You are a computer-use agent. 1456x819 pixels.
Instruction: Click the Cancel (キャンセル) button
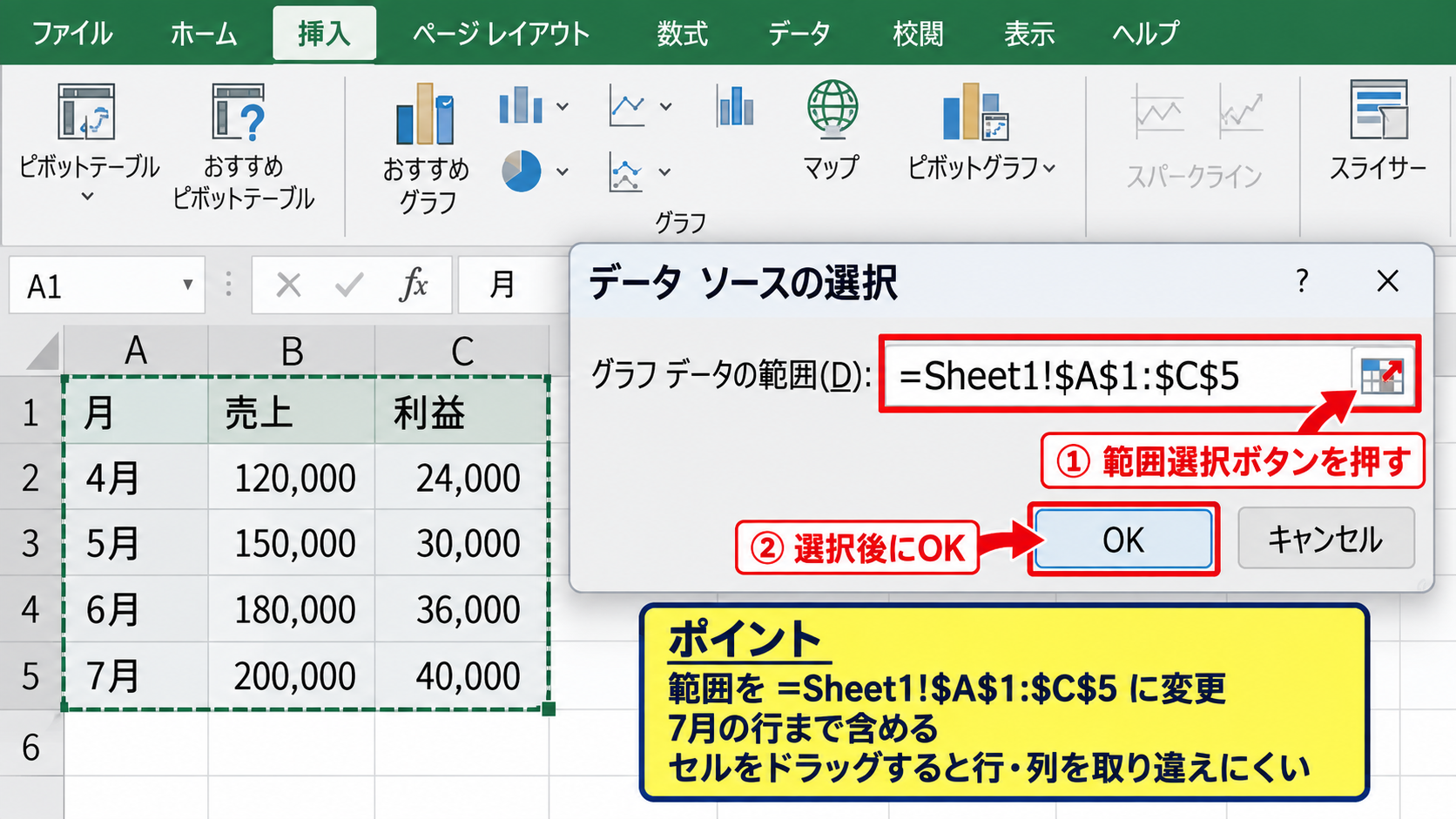pyautogui.click(x=1325, y=539)
